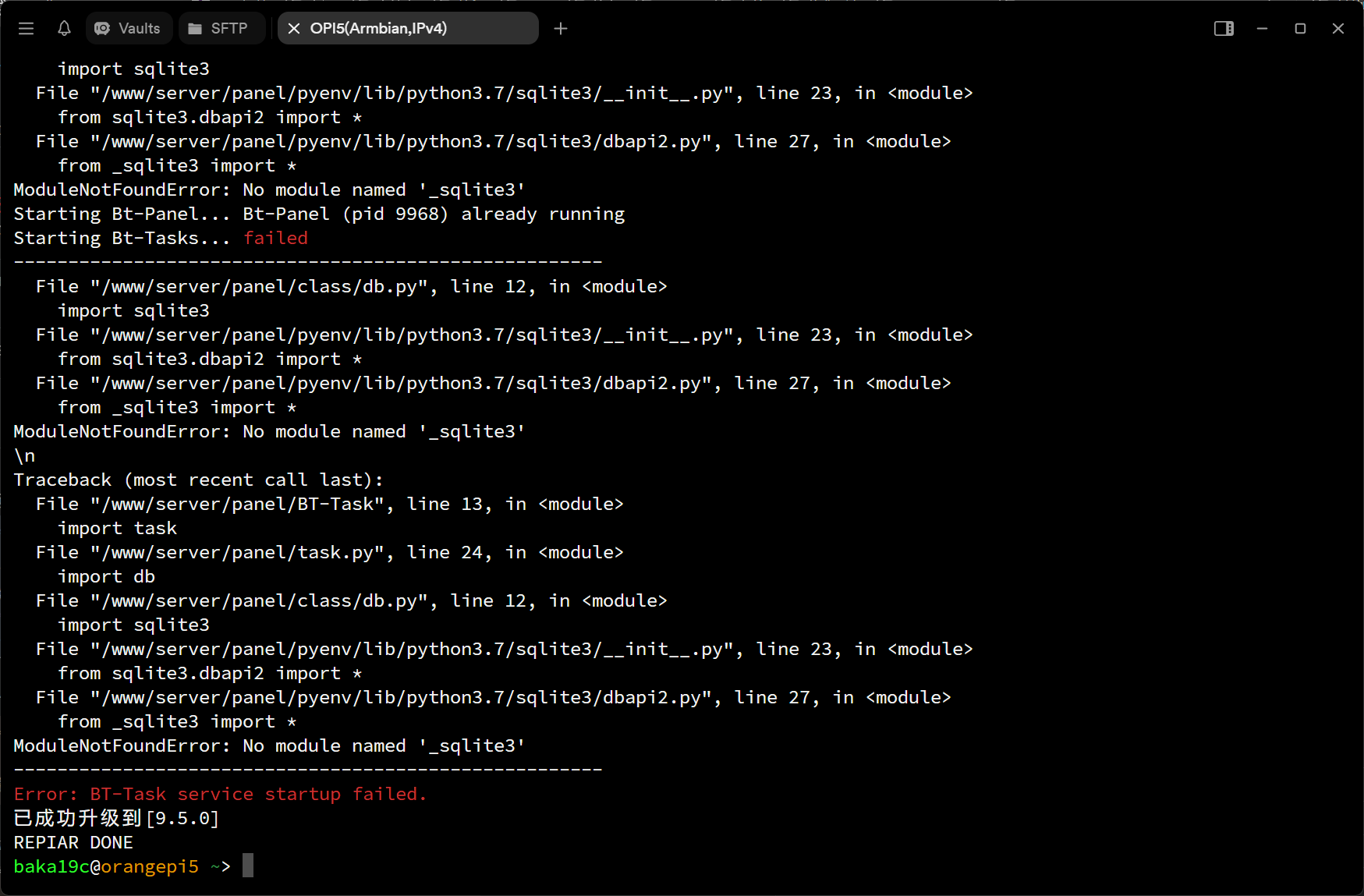Click the upgraded-to [9.5.0] message line
Screen dimensions: 1364x896
(116, 818)
